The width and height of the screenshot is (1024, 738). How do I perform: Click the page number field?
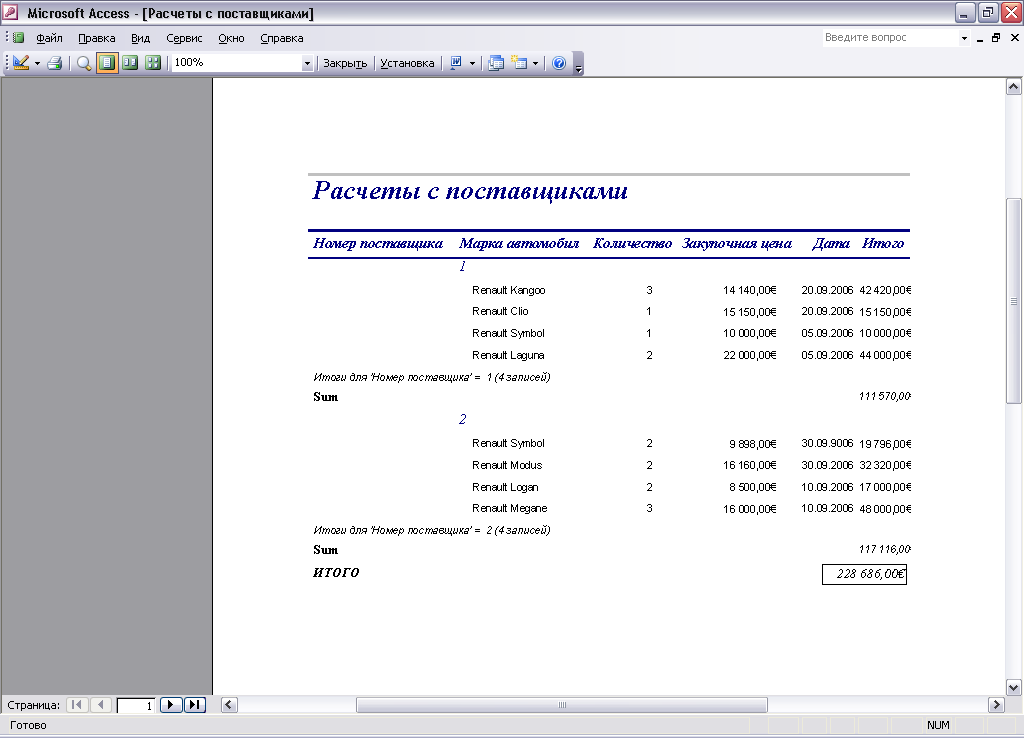pyautogui.click(x=136, y=705)
